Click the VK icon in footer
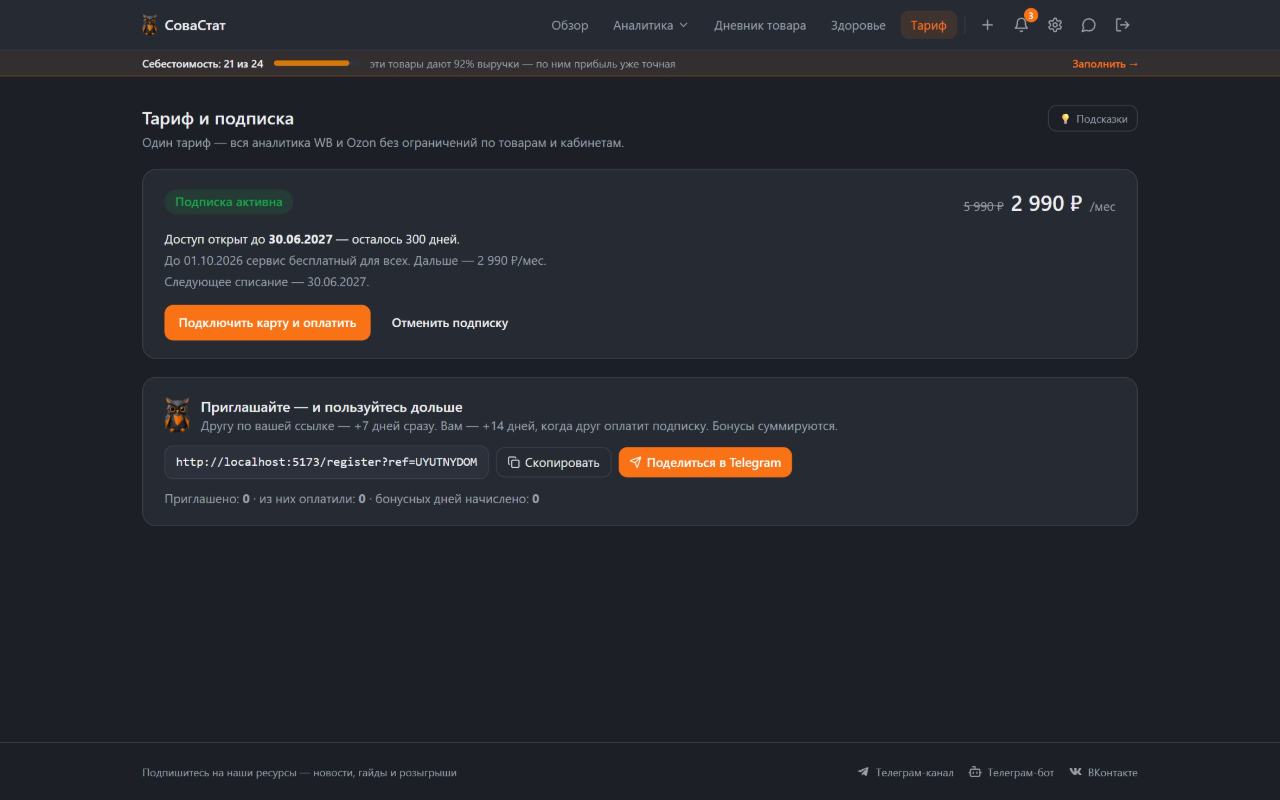The image size is (1280, 800). 1075,772
